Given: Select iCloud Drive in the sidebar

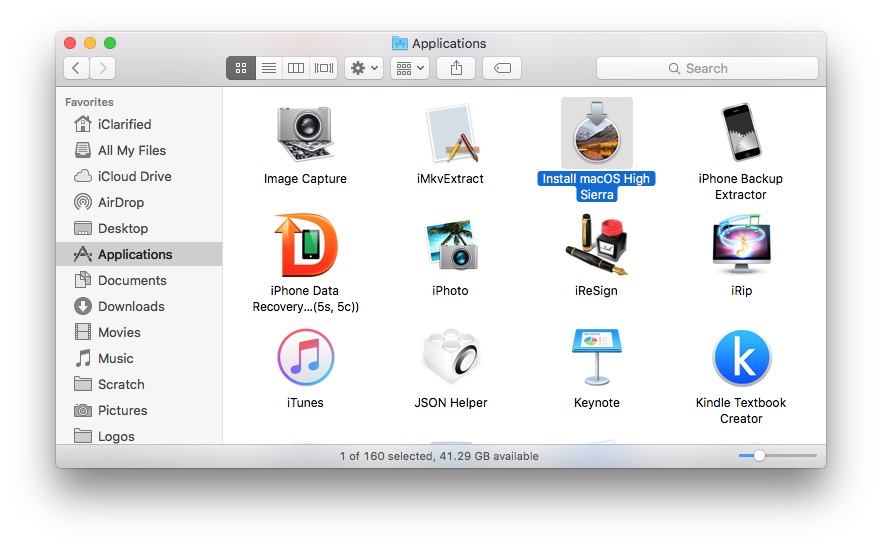Looking at the screenshot, I should (x=134, y=176).
